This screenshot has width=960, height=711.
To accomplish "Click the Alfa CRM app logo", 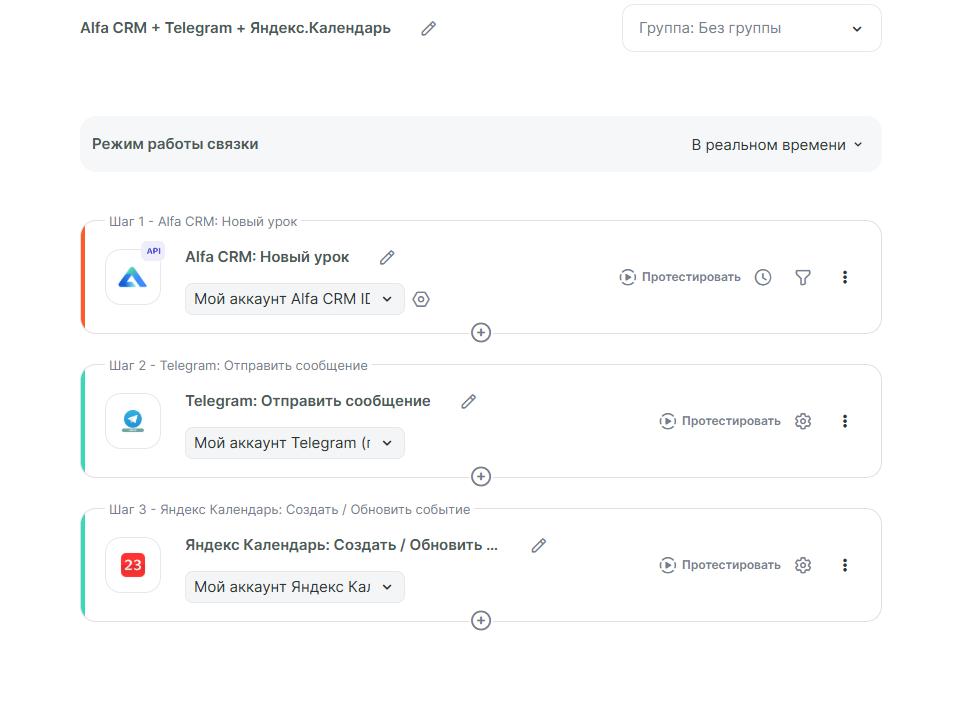I will click(x=133, y=277).
